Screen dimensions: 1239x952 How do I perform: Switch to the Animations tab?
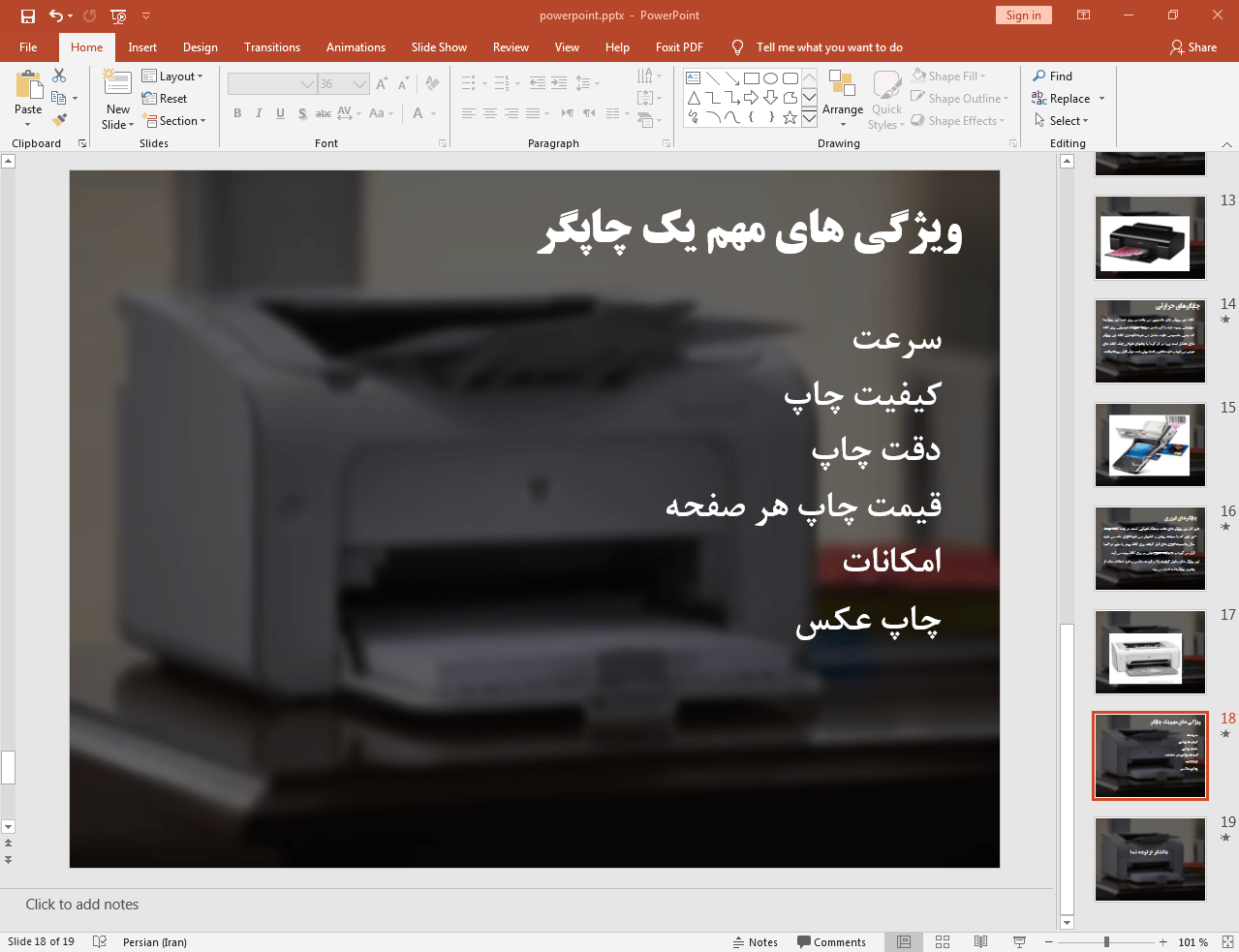tap(356, 47)
